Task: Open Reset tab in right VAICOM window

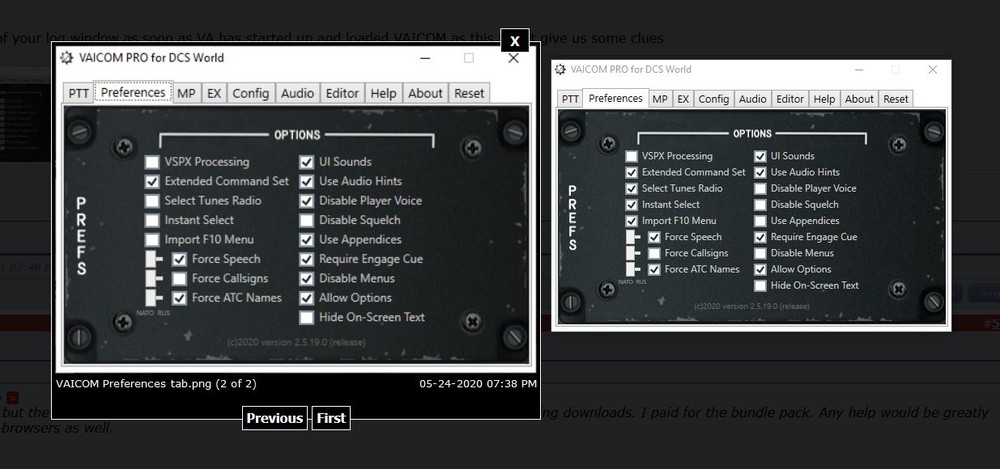Action: (x=896, y=99)
